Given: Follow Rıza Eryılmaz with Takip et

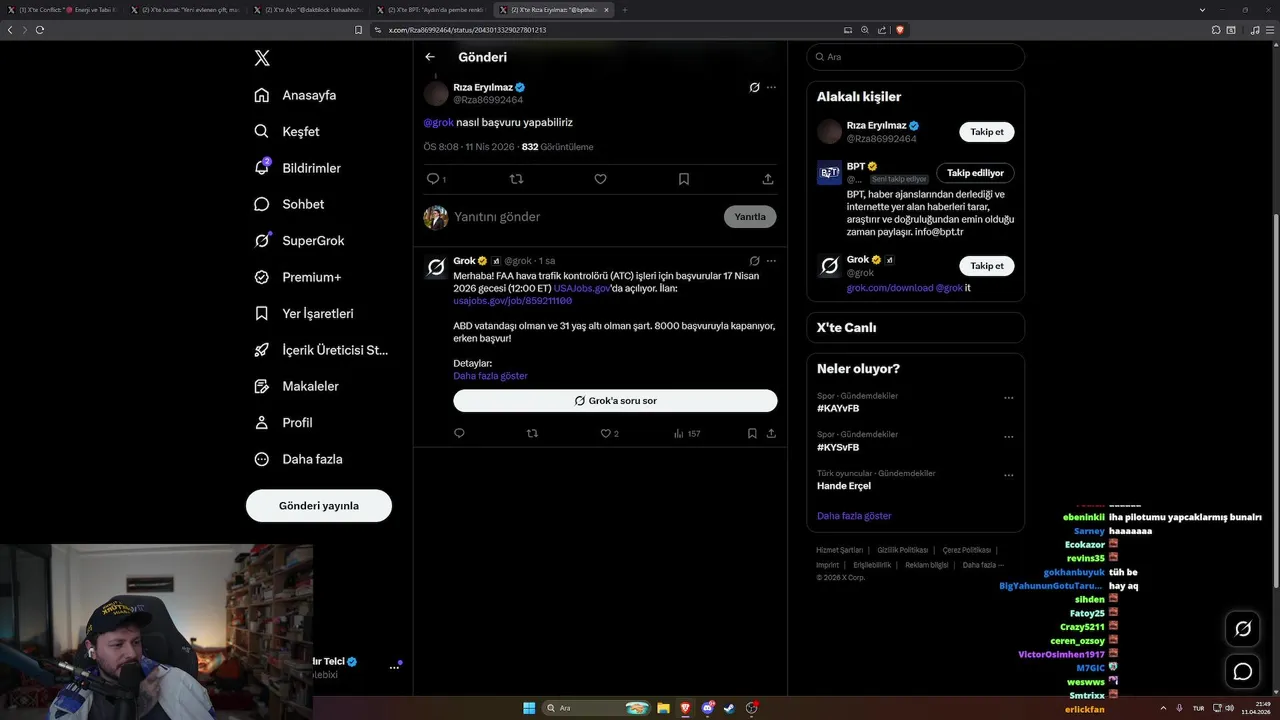Looking at the screenshot, I should point(987,132).
